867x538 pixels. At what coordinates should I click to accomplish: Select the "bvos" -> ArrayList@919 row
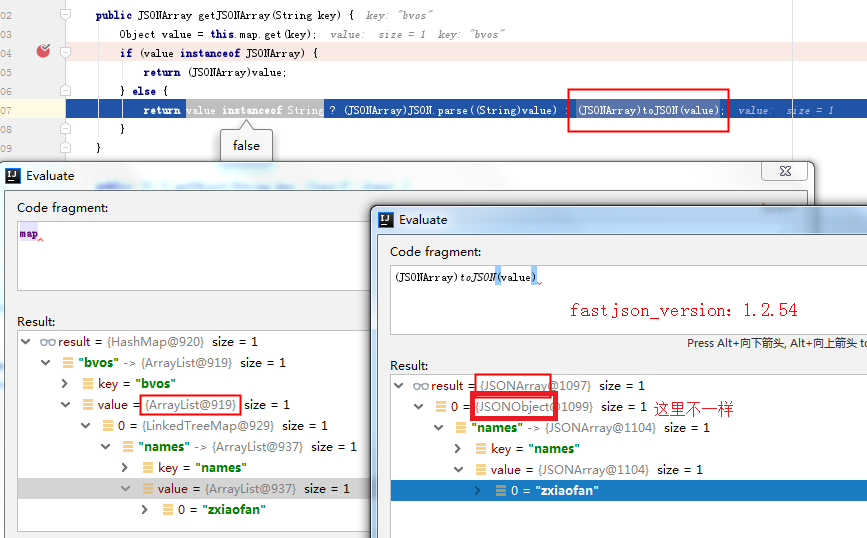(x=194, y=363)
